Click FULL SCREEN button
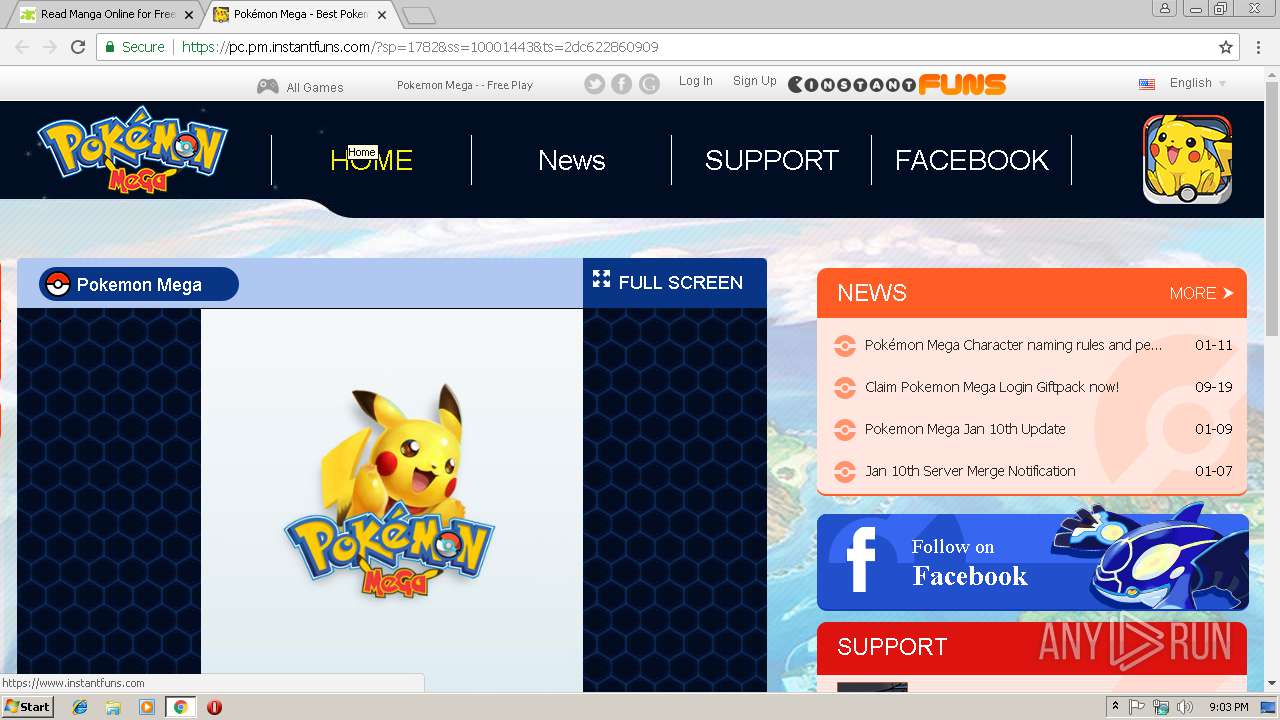The image size is (1280, 720). click(x=675, y=283)
